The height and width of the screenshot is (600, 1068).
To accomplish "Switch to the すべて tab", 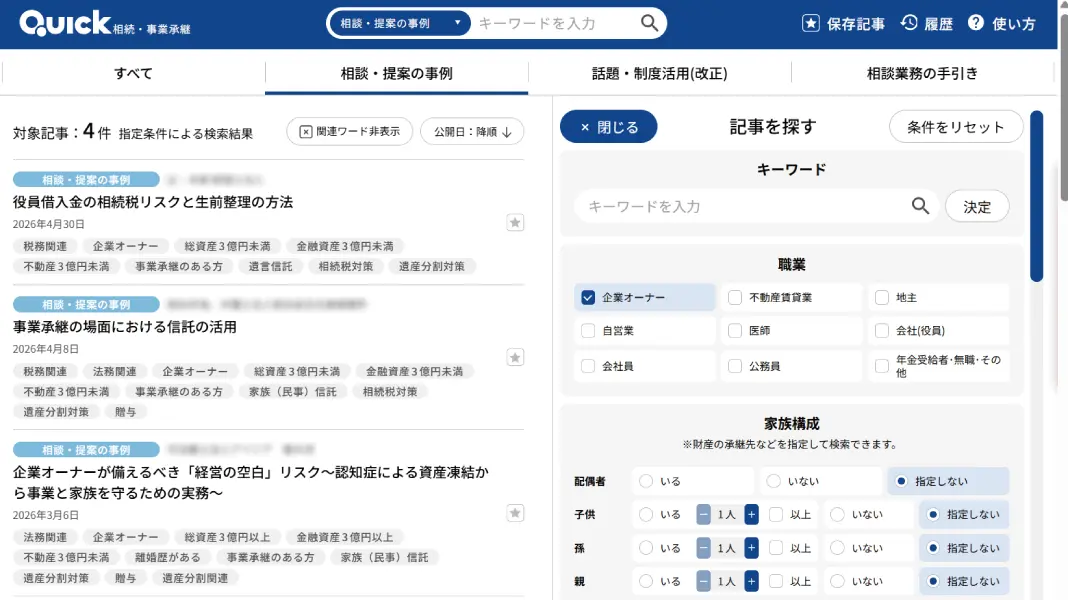I will pyautogui.click(x=133, y=74).
